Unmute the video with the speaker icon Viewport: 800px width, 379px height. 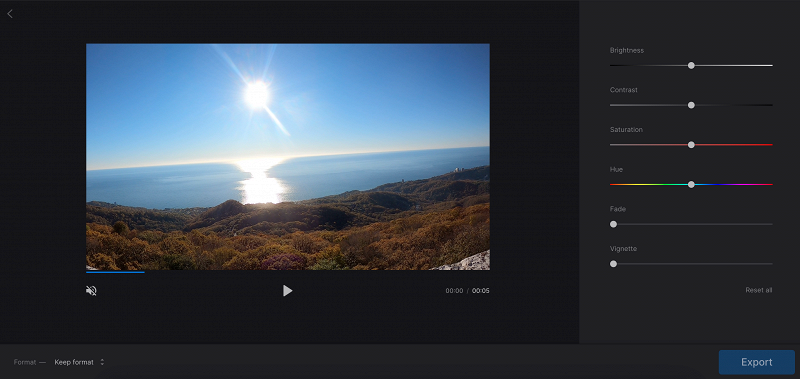91,291
